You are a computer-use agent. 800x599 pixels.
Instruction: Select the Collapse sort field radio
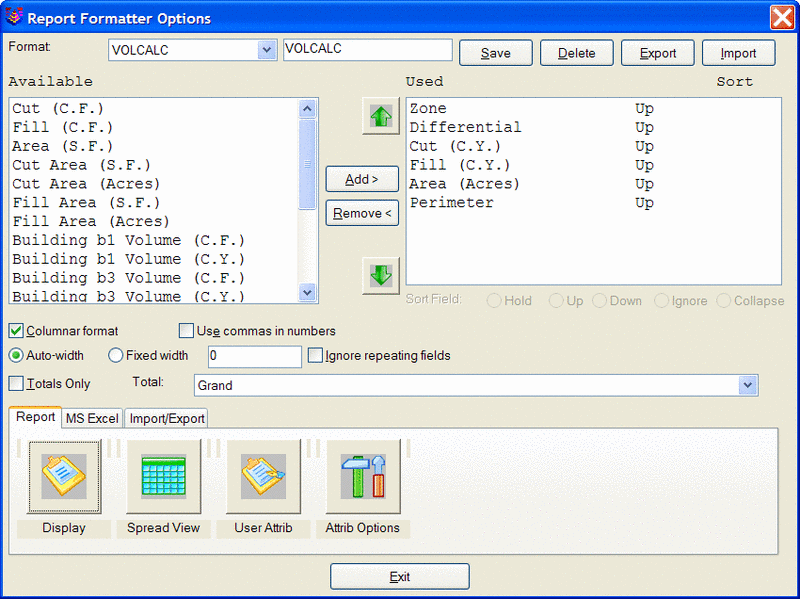point(723,301)
